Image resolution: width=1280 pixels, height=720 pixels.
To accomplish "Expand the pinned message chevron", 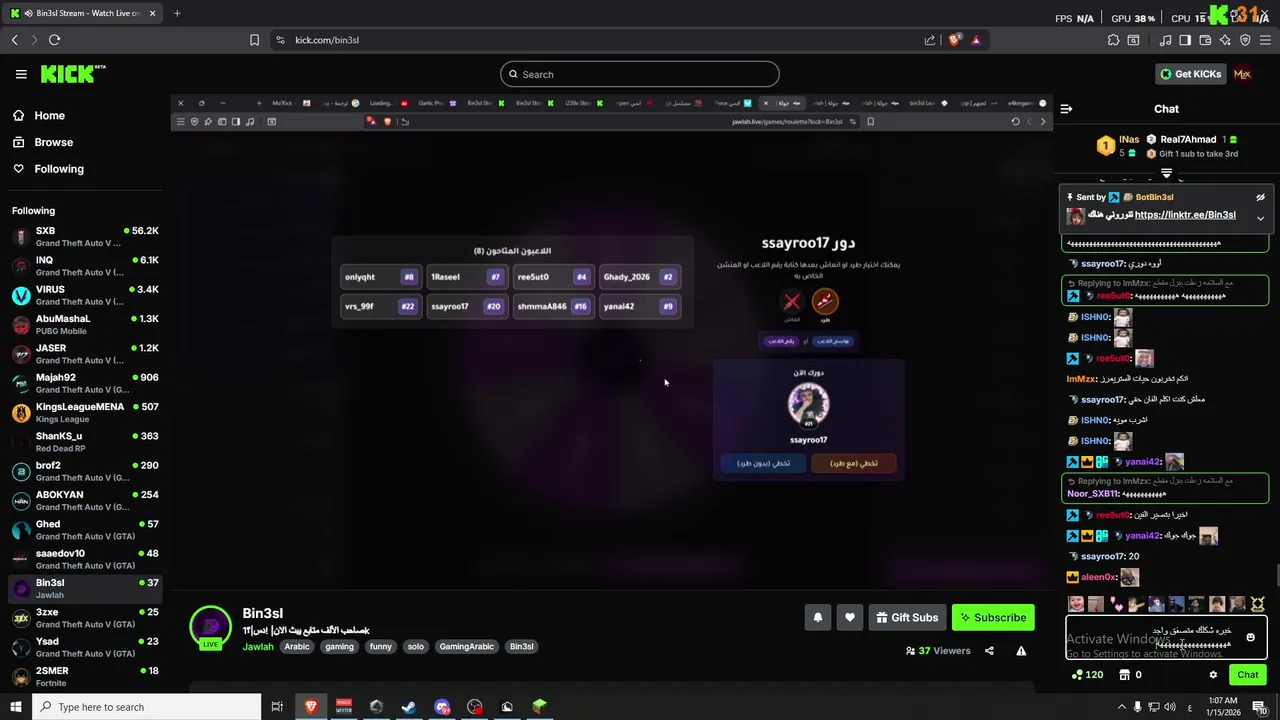I will [1260, 218].
